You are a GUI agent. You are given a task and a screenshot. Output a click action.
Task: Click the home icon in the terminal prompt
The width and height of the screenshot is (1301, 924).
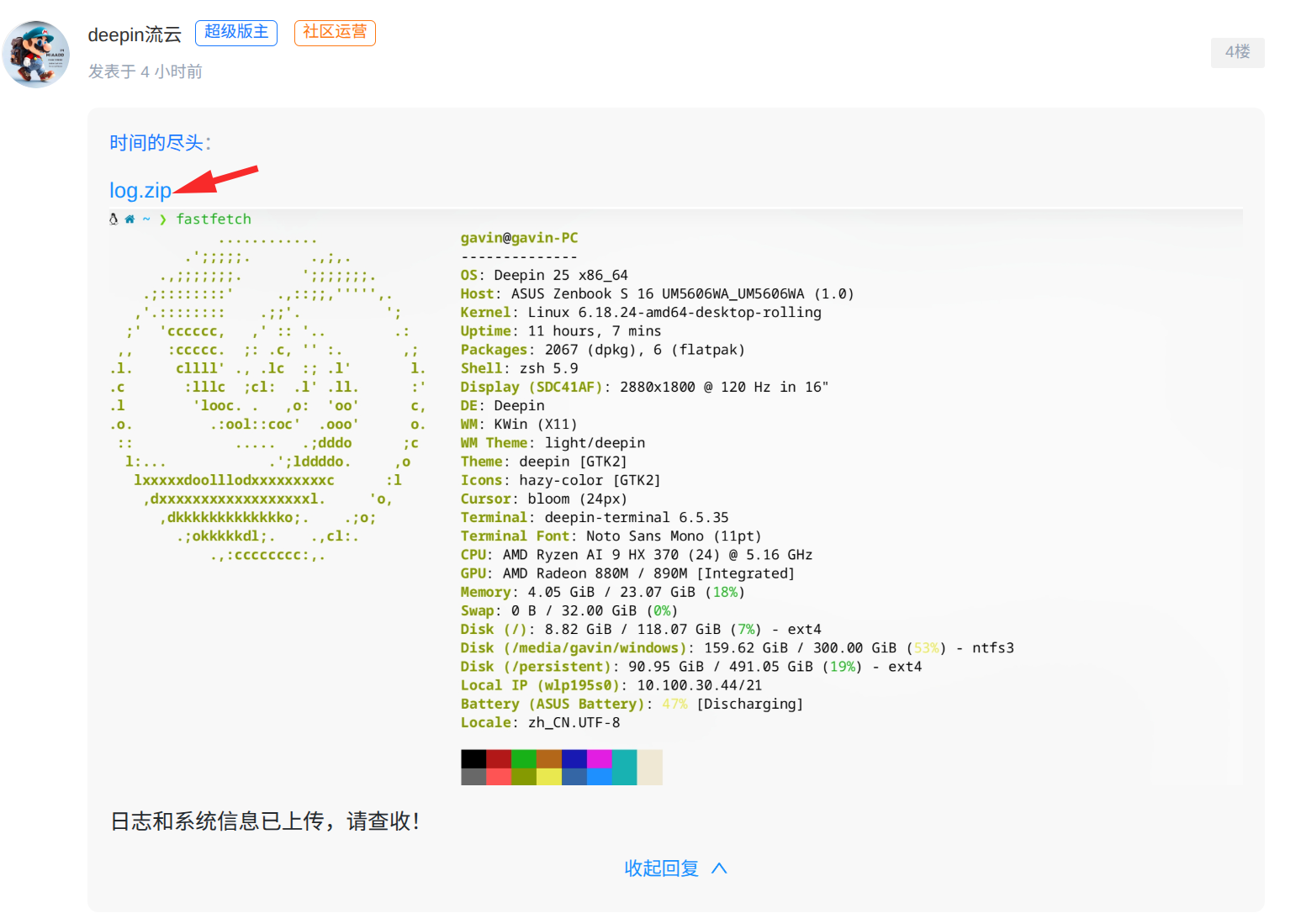pyautogui.click(x=130, y=219)
